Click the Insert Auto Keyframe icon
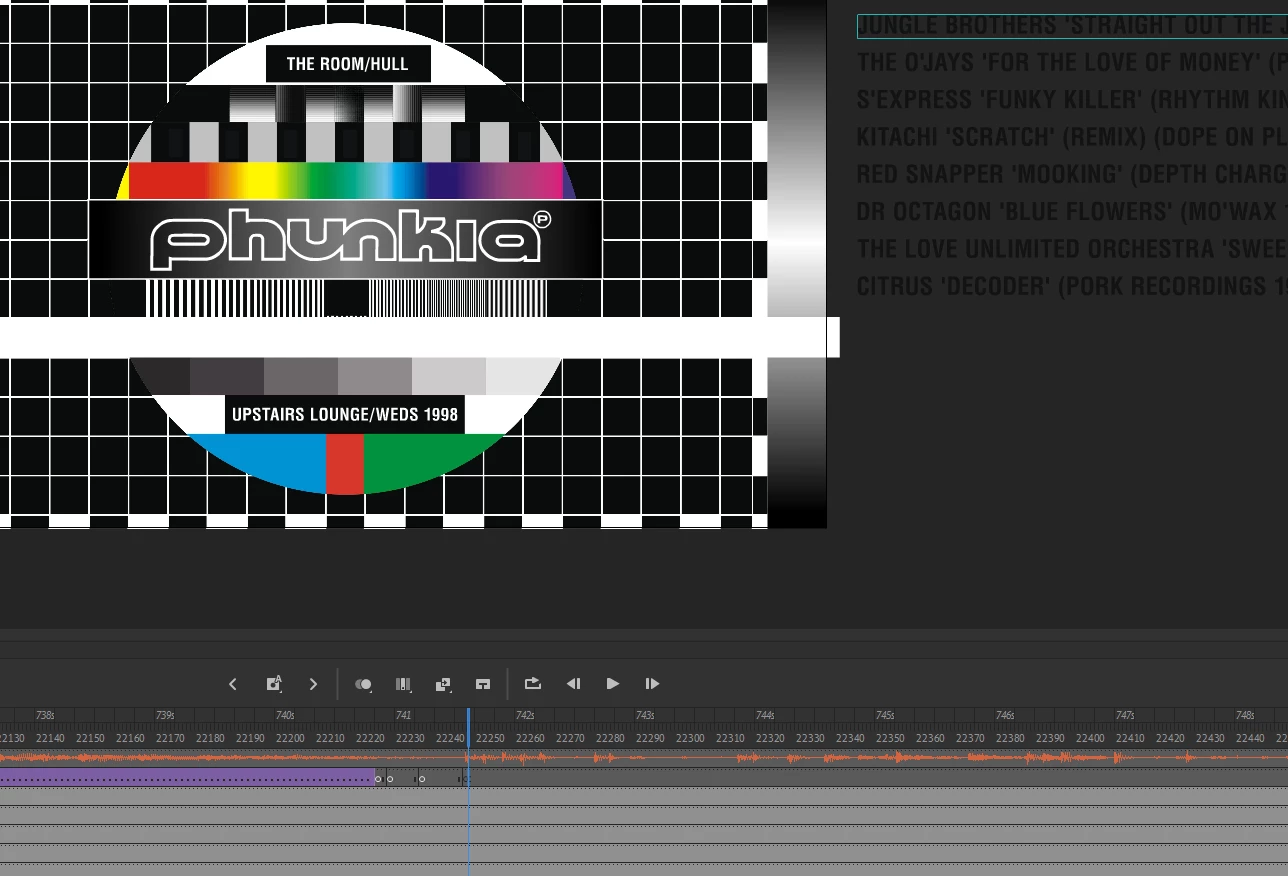This screenshot has width=1288, height=876. 273,684
